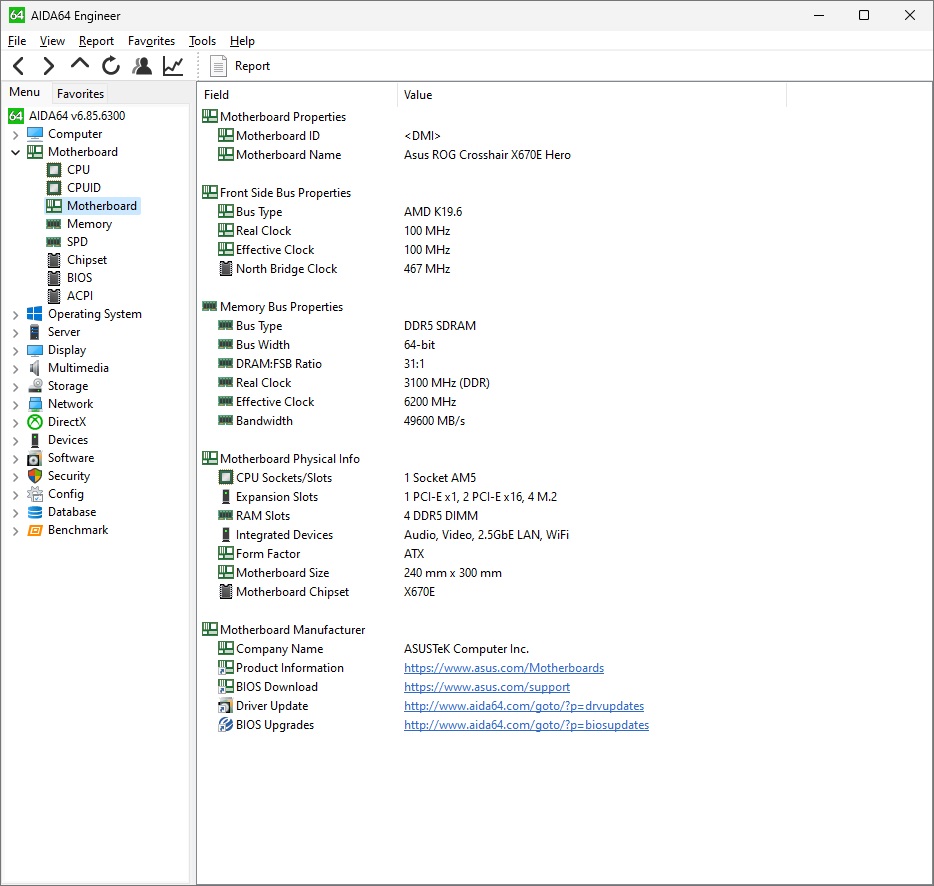
Task: Click the Operating System Windows logo icon
Action: [35, 314]
